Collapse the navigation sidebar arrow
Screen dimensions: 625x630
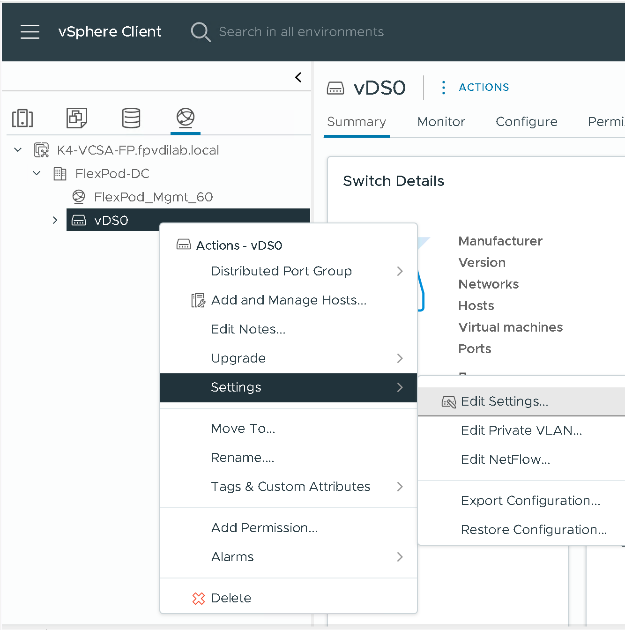point(298,77)
